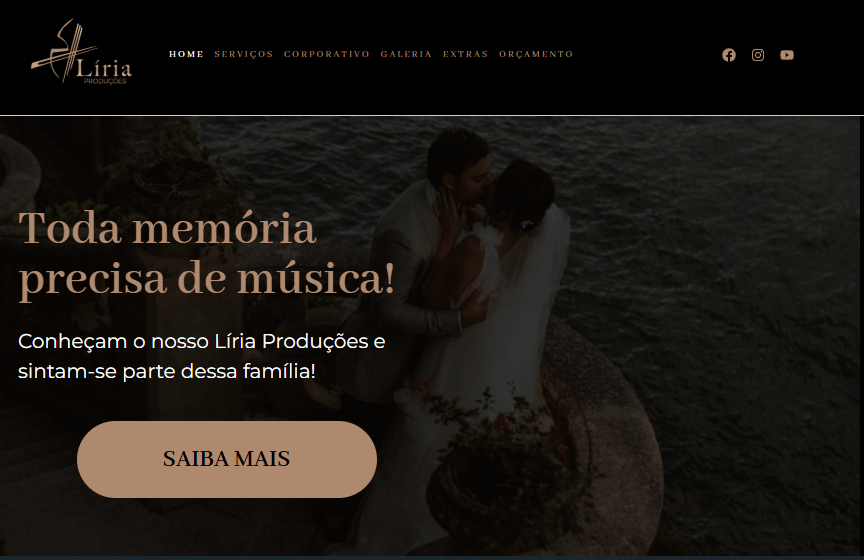Click the SAIBA MAIS button
Viewport: 864px width, 560px height.
(x=226, y=459)
